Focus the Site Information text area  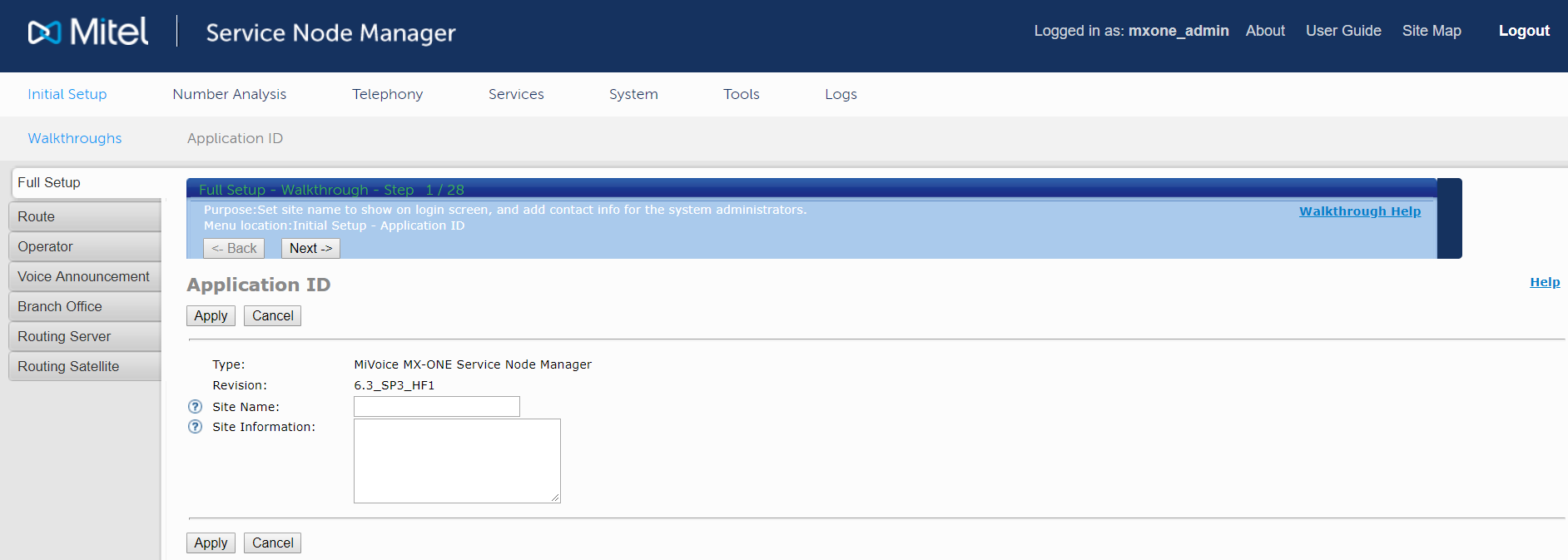[x=457, y=461]
